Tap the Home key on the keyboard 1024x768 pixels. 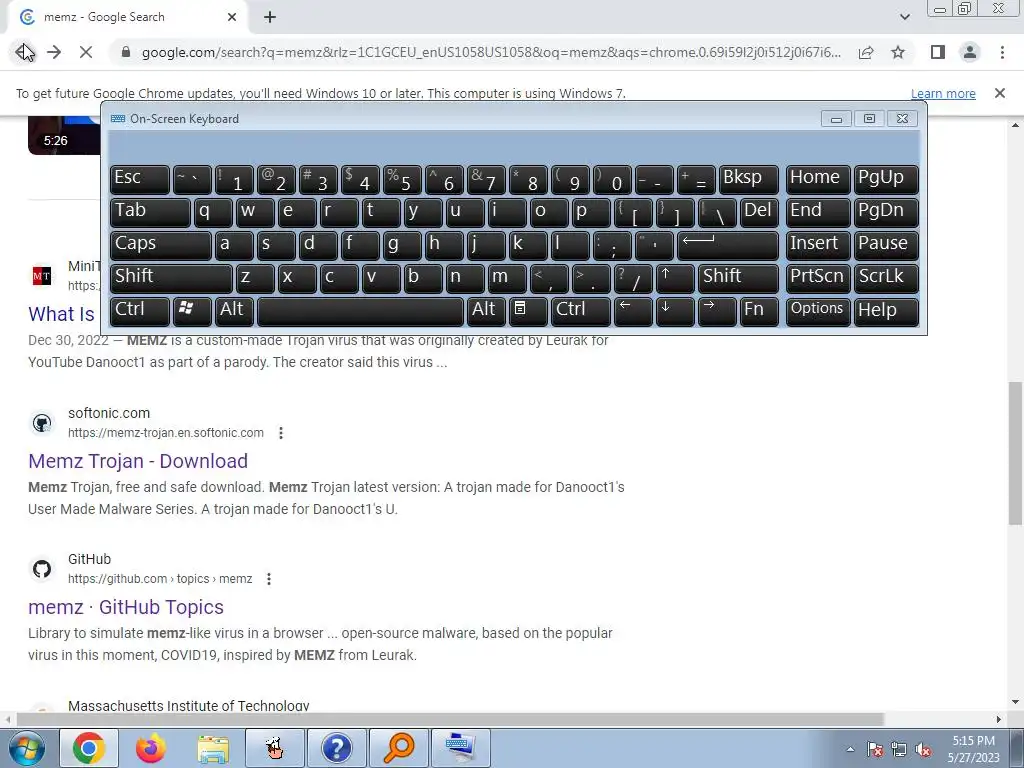[x=818, y=179]
